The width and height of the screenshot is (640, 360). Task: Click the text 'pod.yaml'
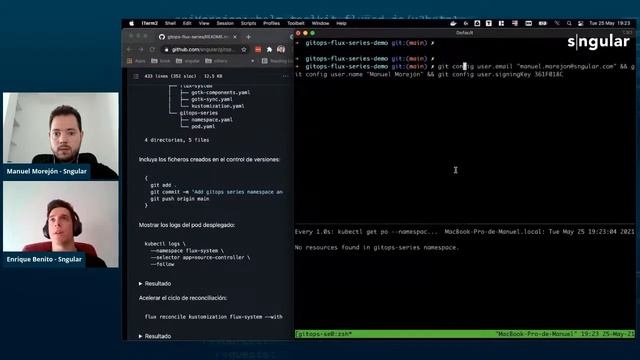pos(203,127)
